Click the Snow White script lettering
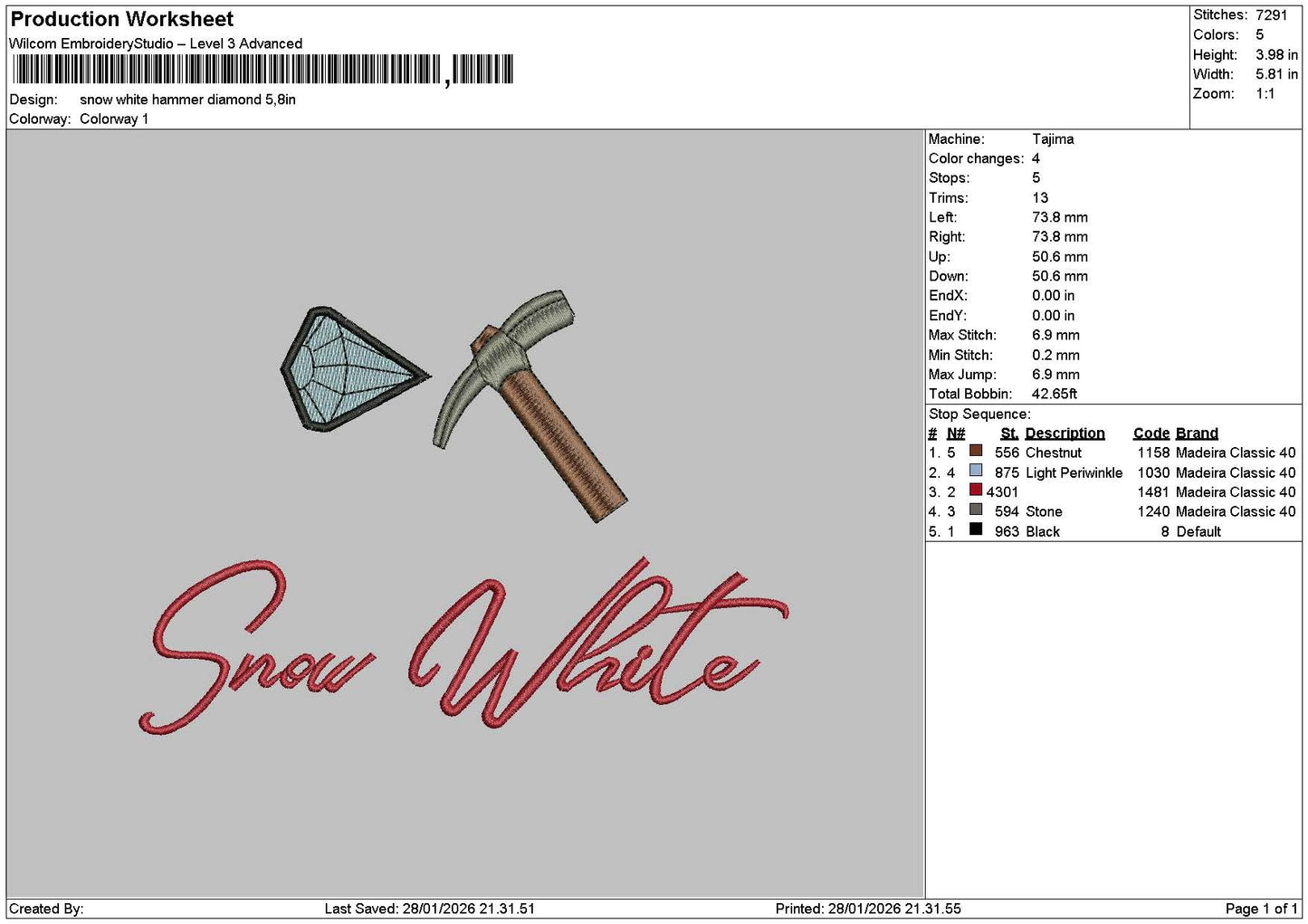Viewport: 1308px width, 924px height. pos(463,644)
